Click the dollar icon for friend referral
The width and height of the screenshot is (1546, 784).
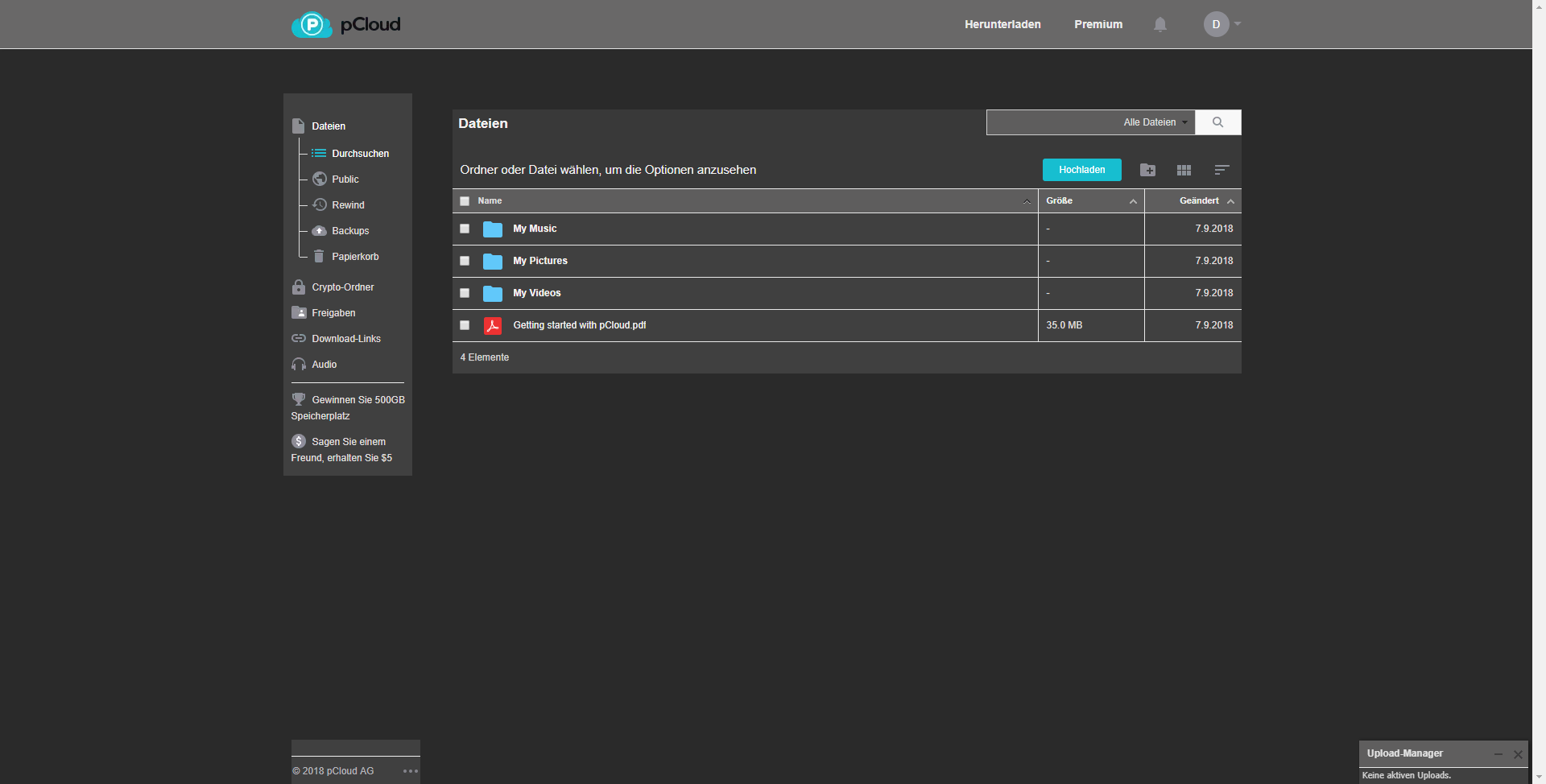point(299,441)
